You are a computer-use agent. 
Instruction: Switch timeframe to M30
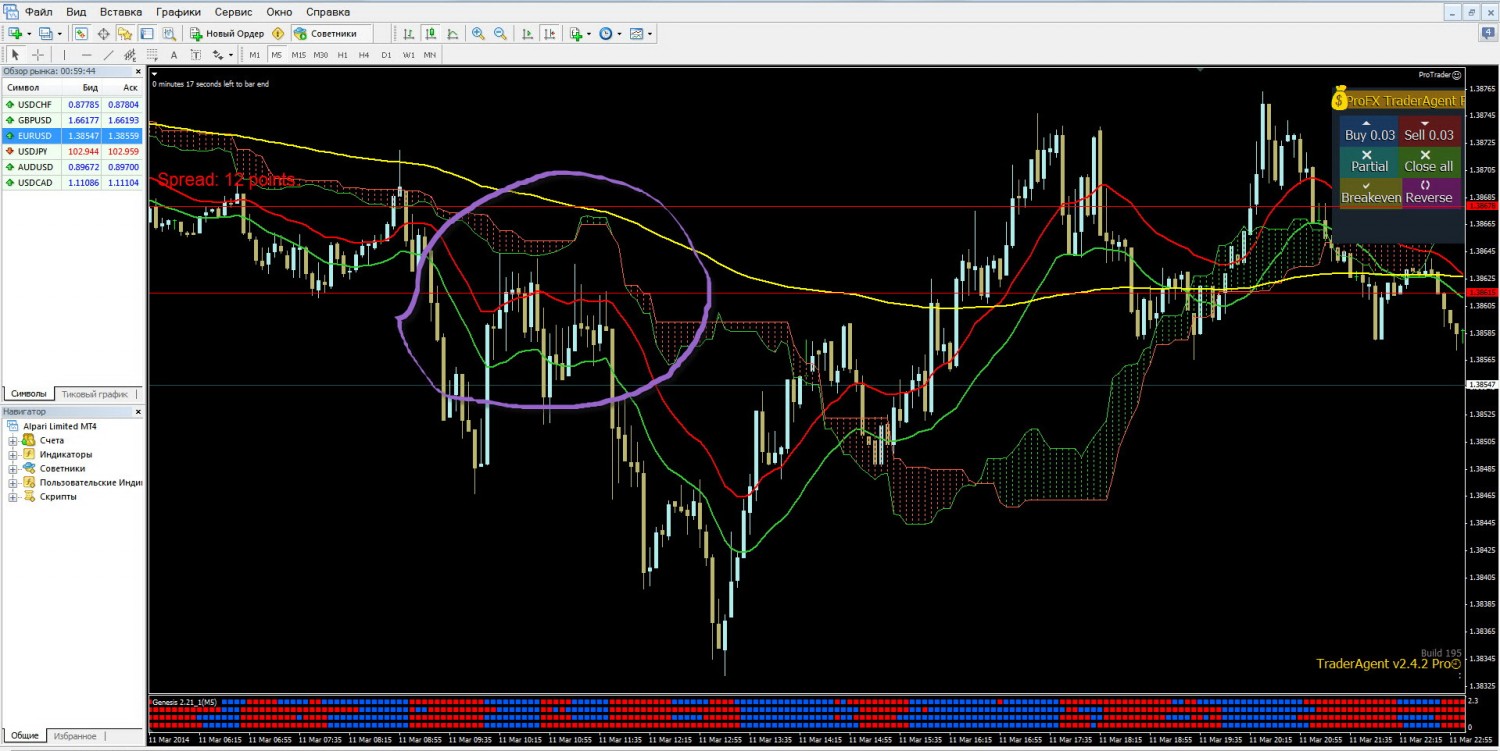click(320, 54)
